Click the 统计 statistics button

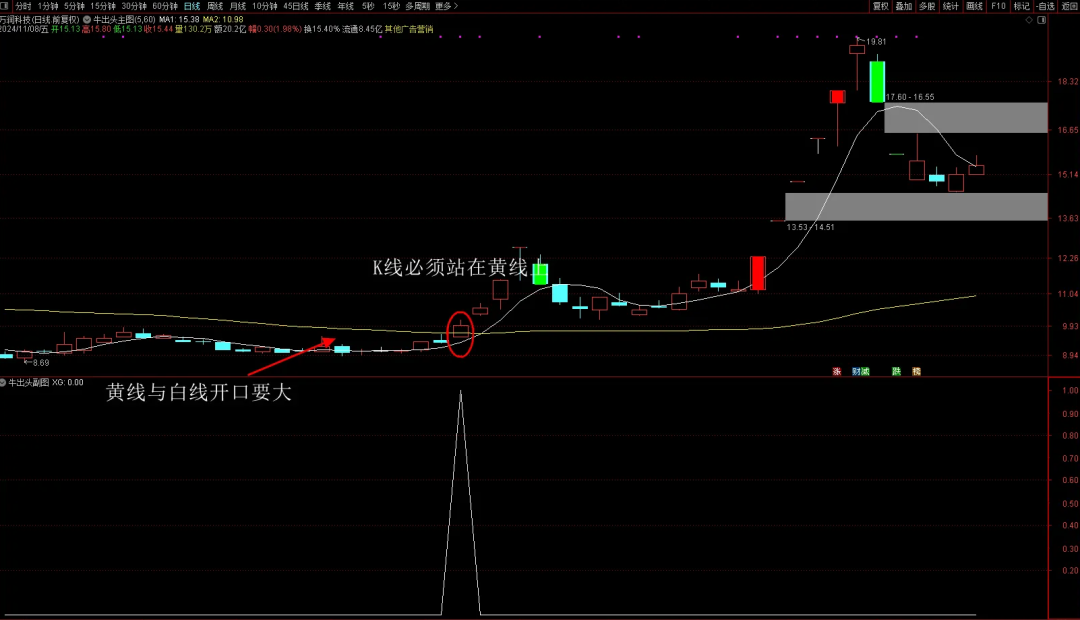tap(951, 6)
